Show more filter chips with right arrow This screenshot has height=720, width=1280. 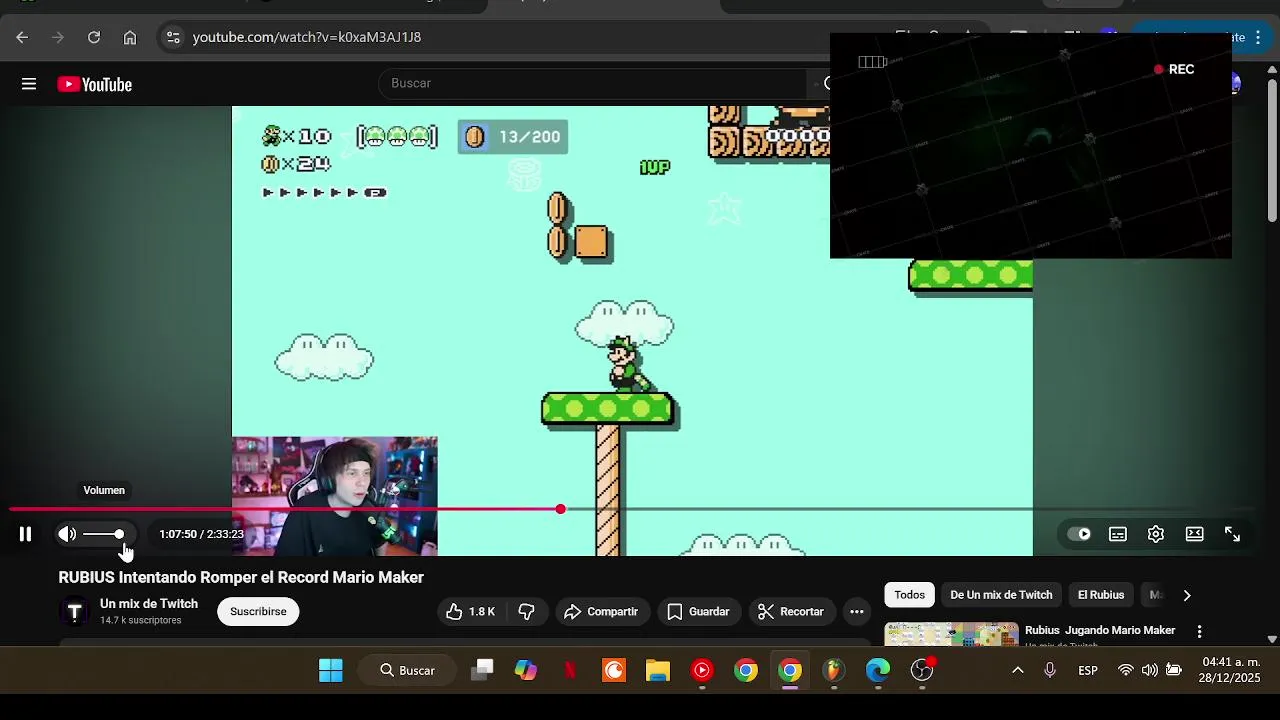click(x=1187, y=595)
